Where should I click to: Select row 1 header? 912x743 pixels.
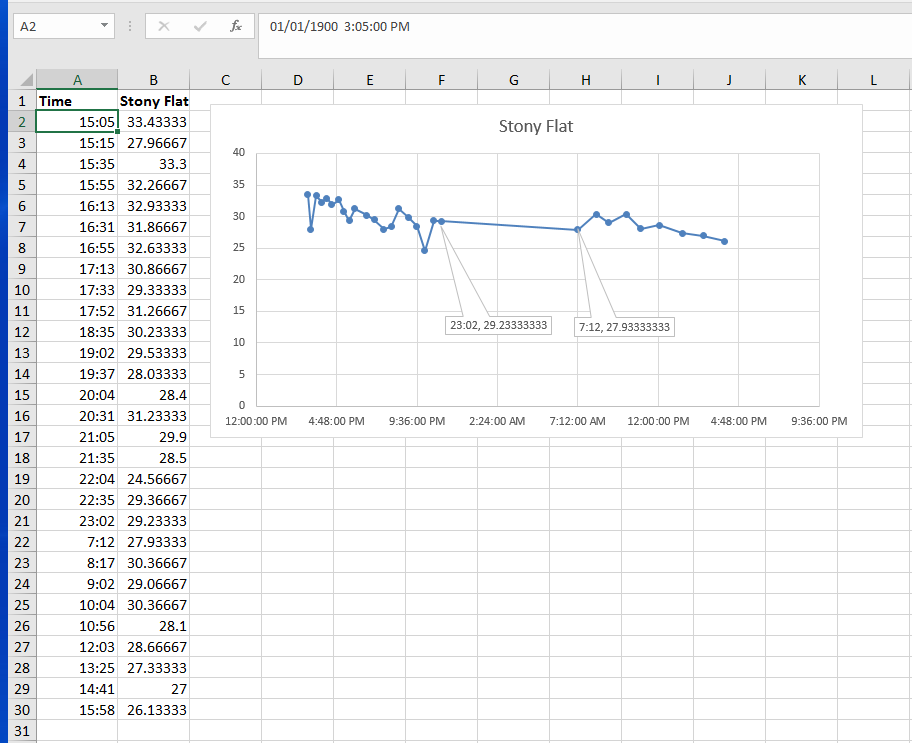[x=22, y=101]
